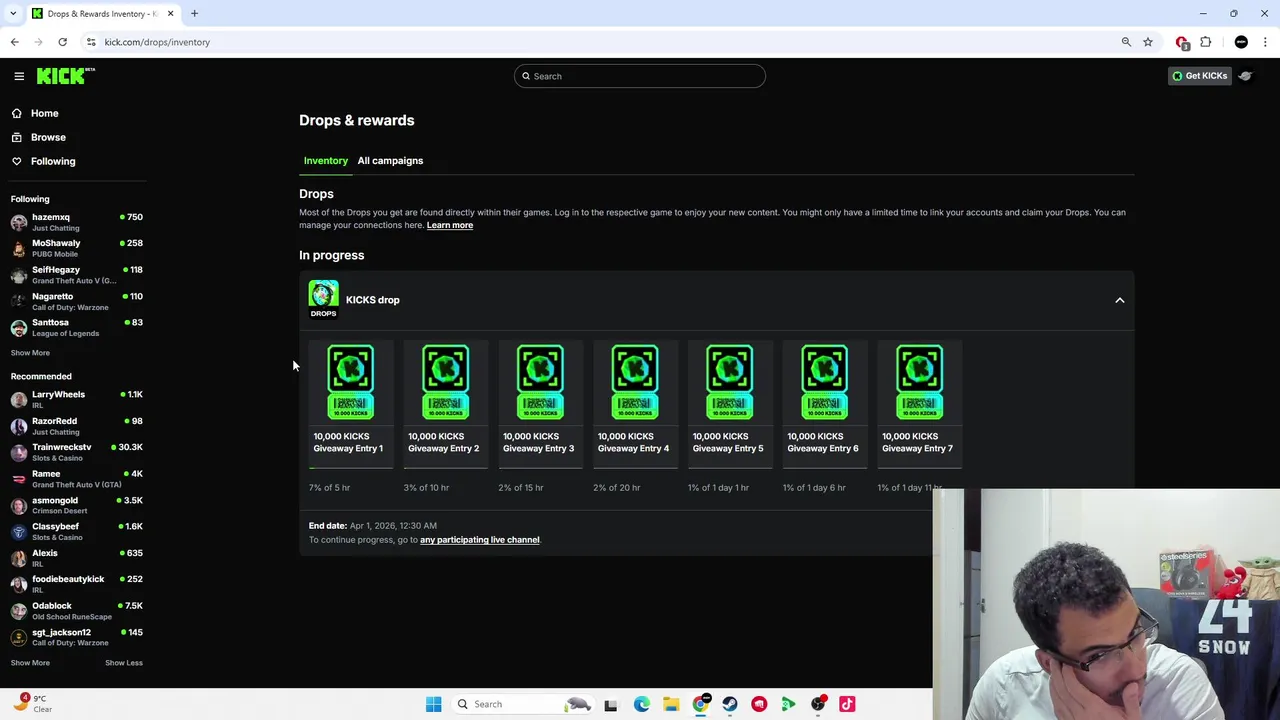Image resolution: width=1280 pixels, height=720 pixels.
Task: Collapse Recommended list with Show Less
Action: (x=124, y=663)
